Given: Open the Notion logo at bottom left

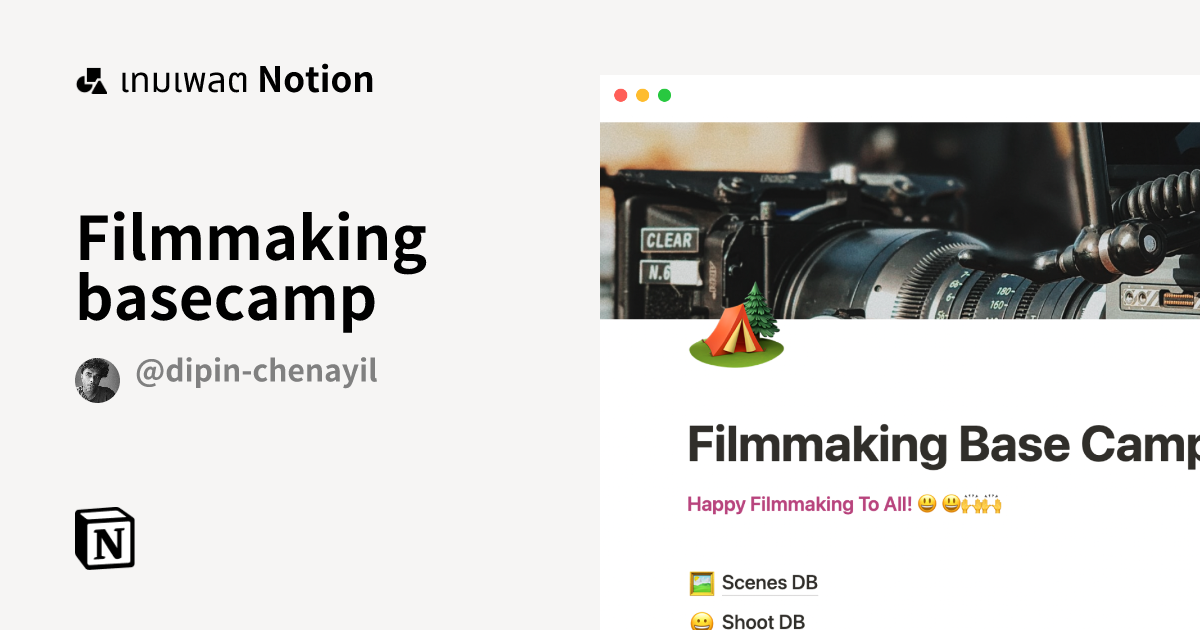Looking at the screenshot, I should (106, 540).
